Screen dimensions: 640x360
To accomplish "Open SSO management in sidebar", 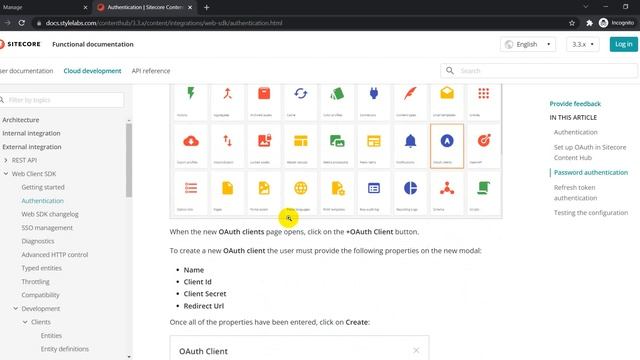I will point(47,228).
